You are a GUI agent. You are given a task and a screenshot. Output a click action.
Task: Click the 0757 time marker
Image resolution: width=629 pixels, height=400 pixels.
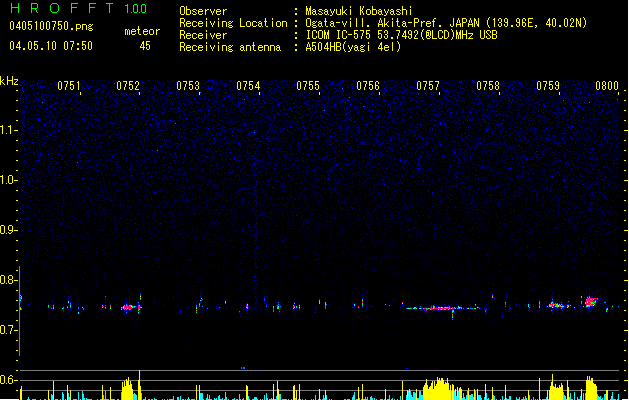point(428,86)
